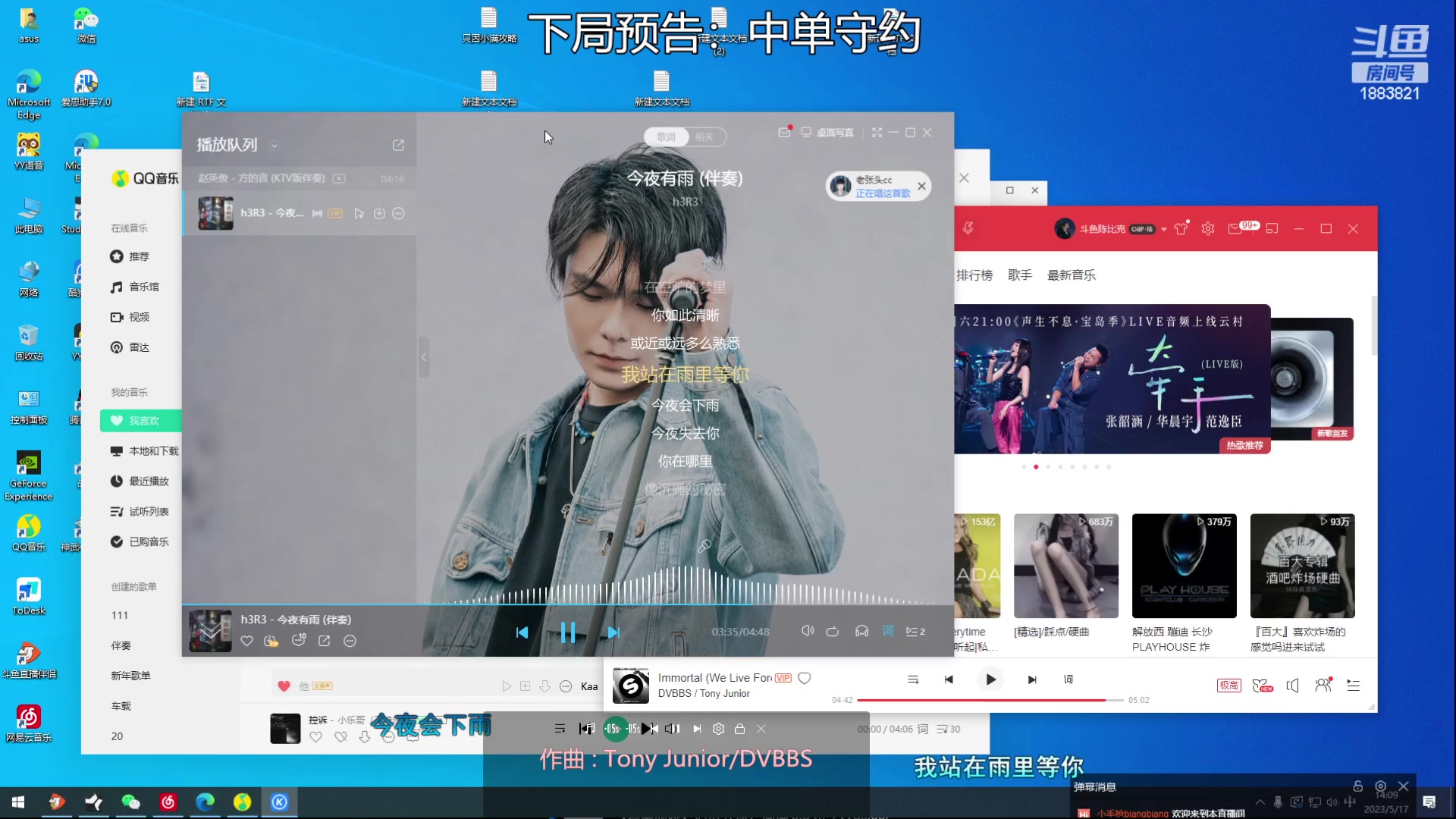Image resolution: width=1456 pixels, height=819 pixels.
Task: Play next icon on h3R3 queue row
Action: click(359, 213)
